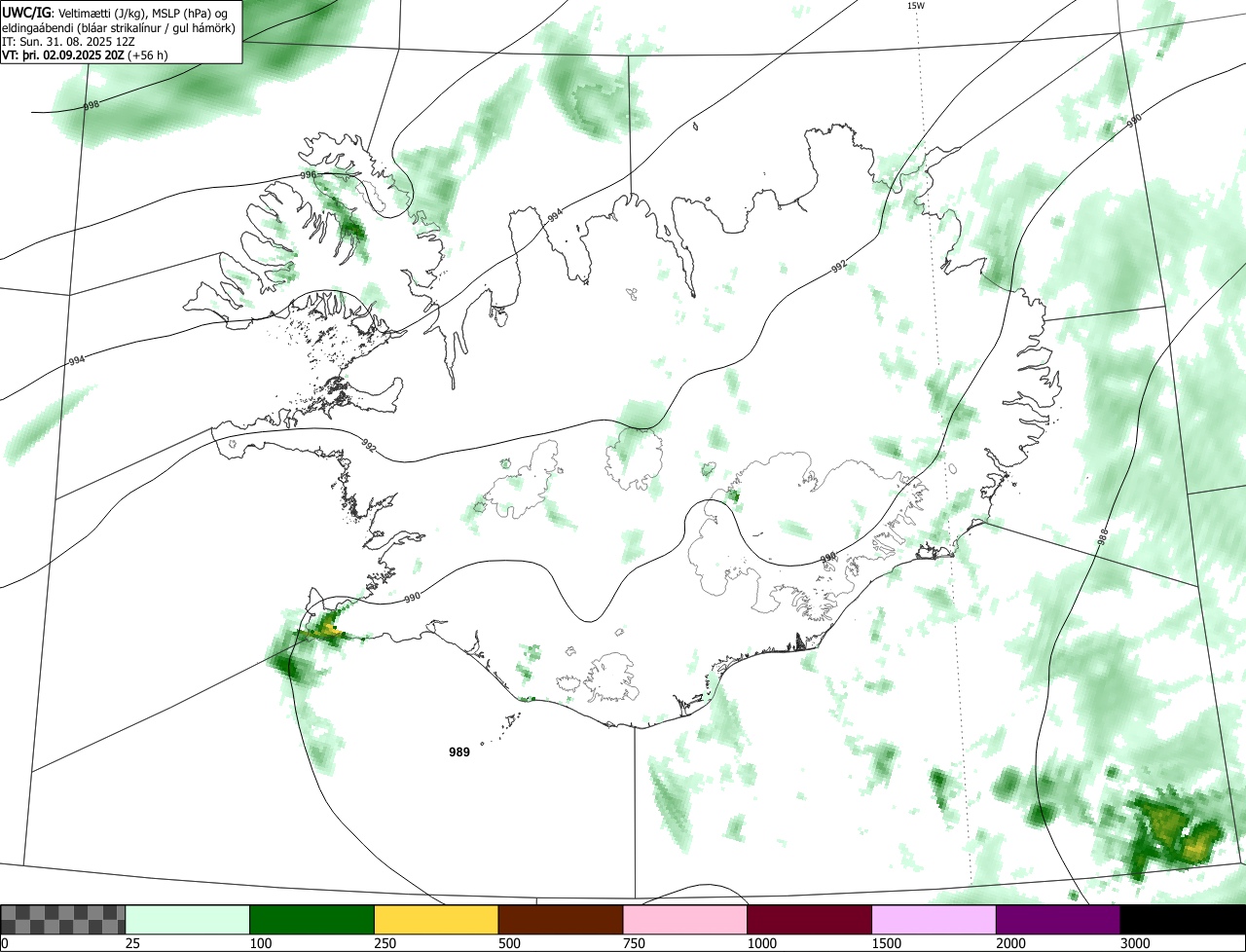Click the '998' isobar label
Screen dimensions: 1246x952
tap(92, 103)
